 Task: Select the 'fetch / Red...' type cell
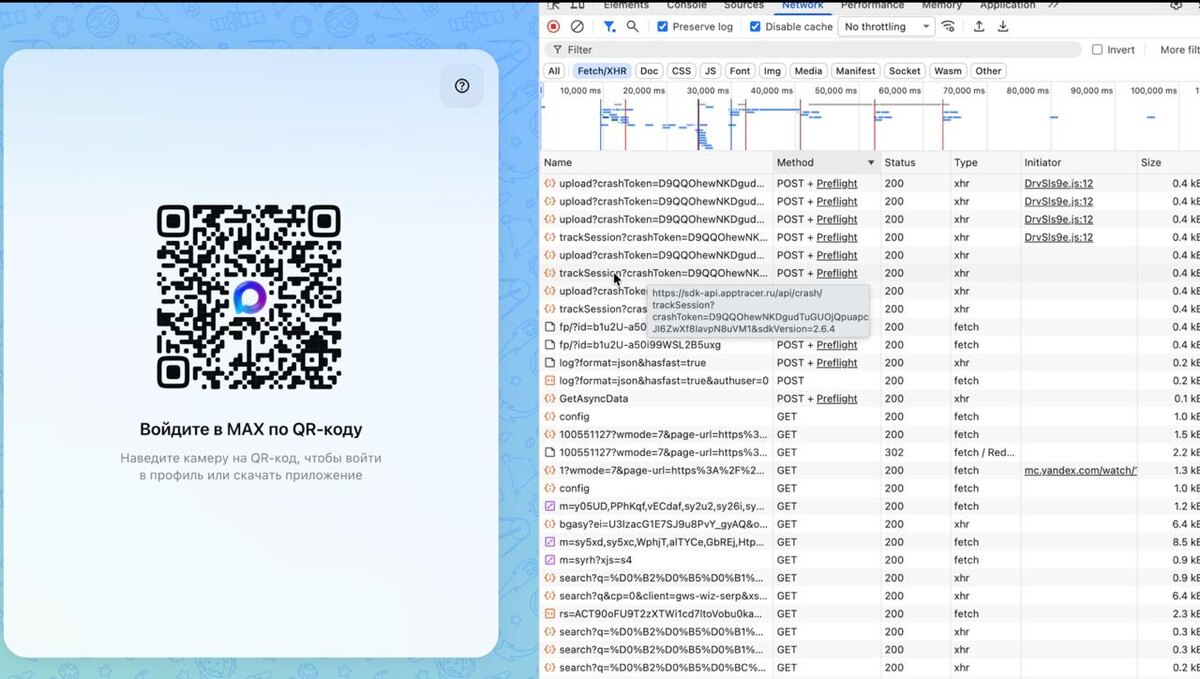coord(984,452)
